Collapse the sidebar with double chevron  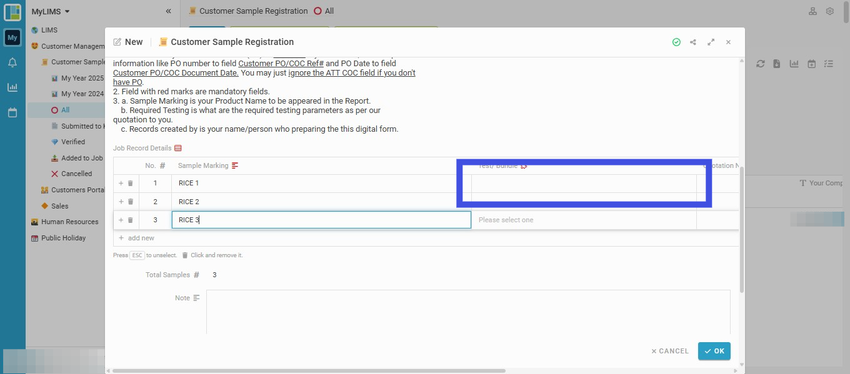pos(169,11)
